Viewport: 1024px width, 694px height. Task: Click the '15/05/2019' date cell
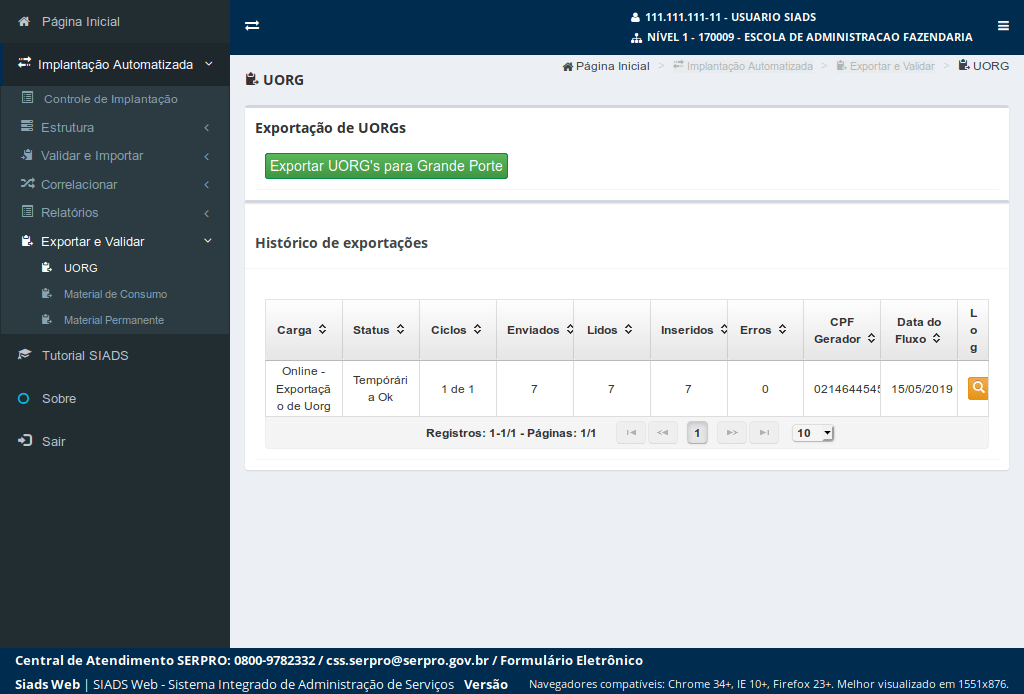coord(920,388)
